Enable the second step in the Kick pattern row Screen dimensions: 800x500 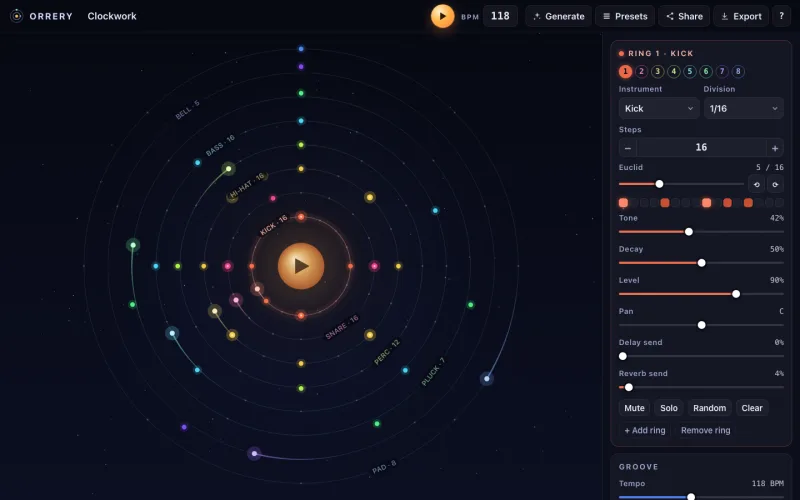(634, 203)
